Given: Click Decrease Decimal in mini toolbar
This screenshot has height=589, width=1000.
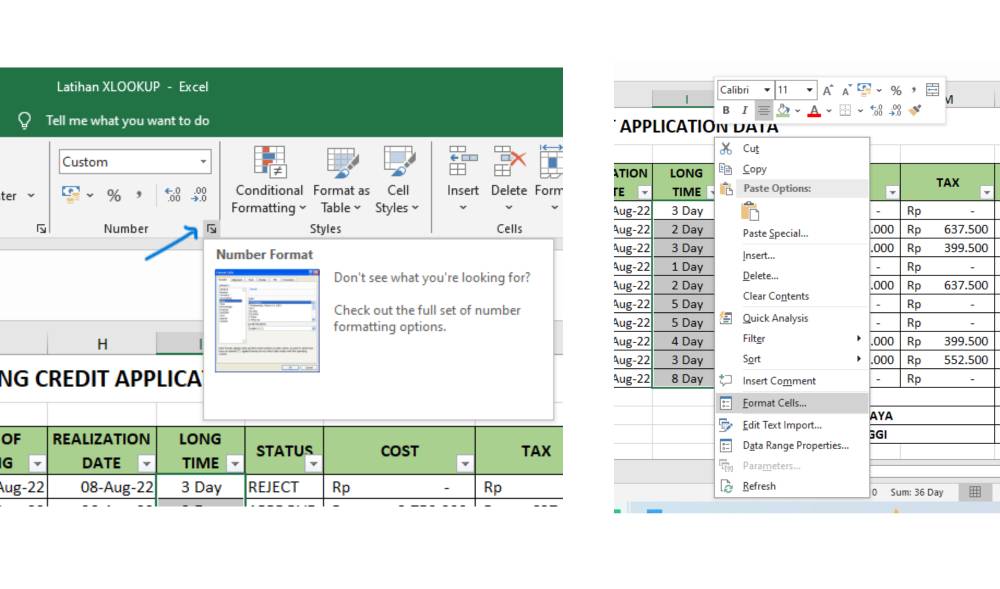Looking at the screenshot, I should pos(895,110).
